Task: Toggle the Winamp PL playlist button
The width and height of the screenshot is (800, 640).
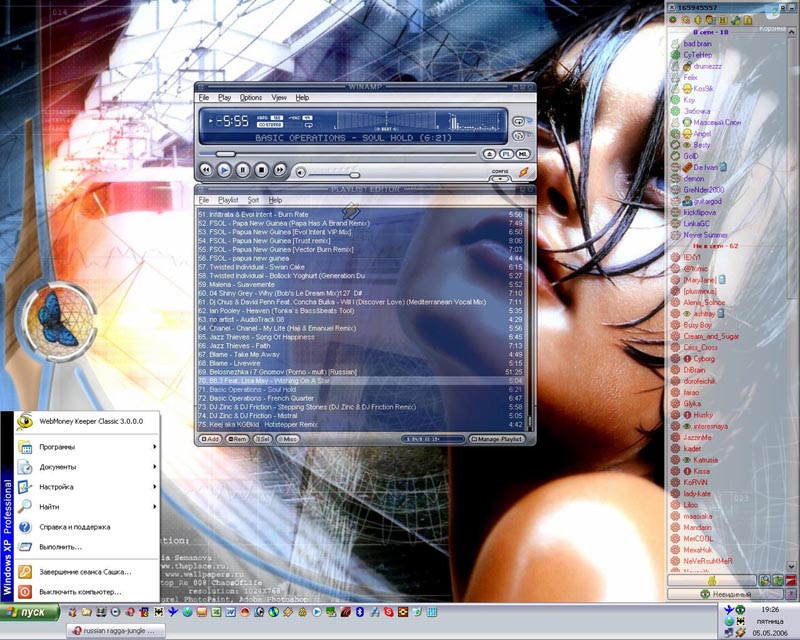Action: click(x=506, y=154)
